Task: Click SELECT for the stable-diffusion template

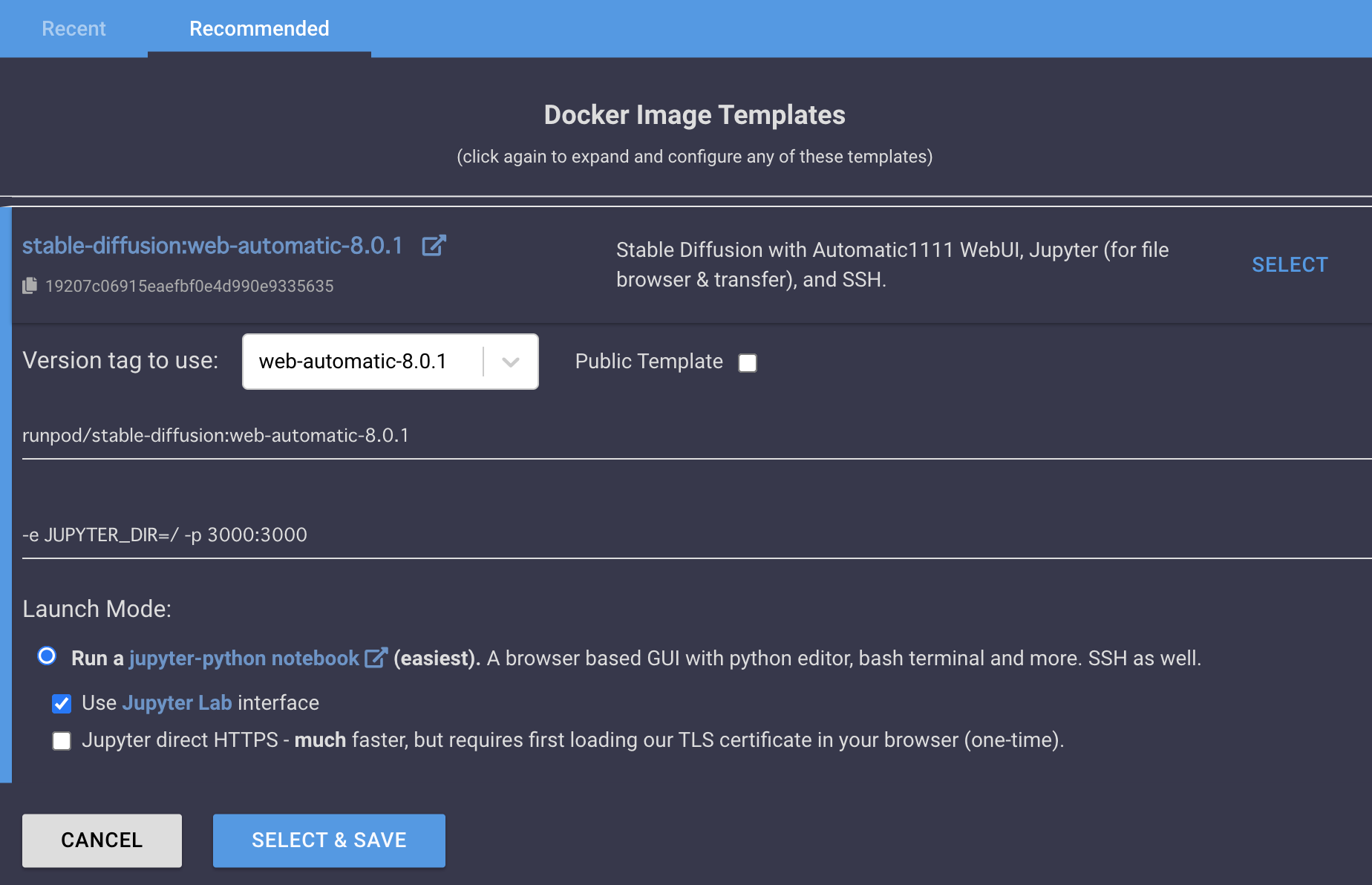Action: (x=1290, y=265)
